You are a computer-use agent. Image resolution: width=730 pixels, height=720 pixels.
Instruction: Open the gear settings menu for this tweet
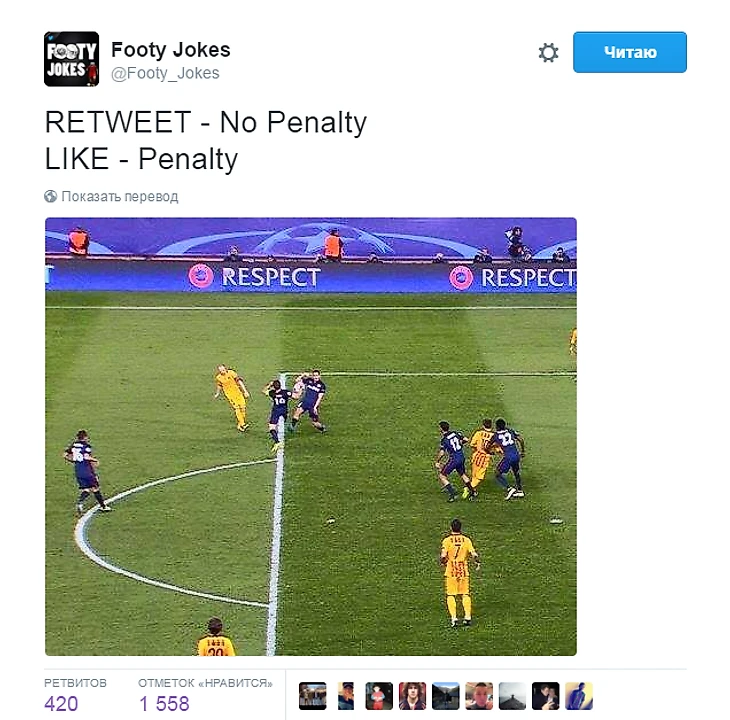(548, 53)
